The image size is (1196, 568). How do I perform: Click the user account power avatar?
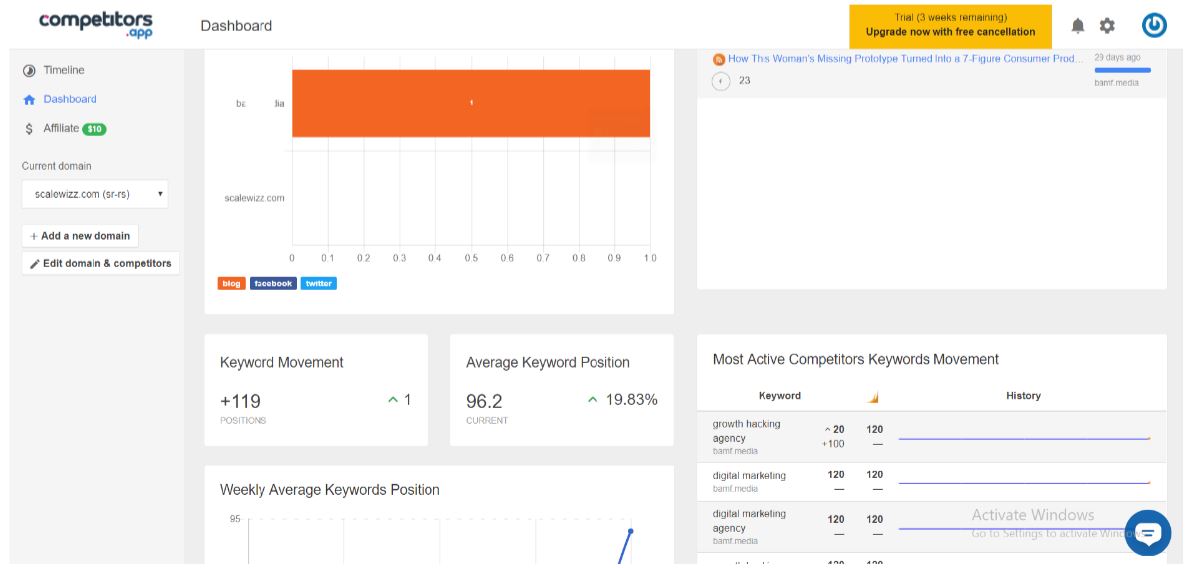click(1154, 26)
